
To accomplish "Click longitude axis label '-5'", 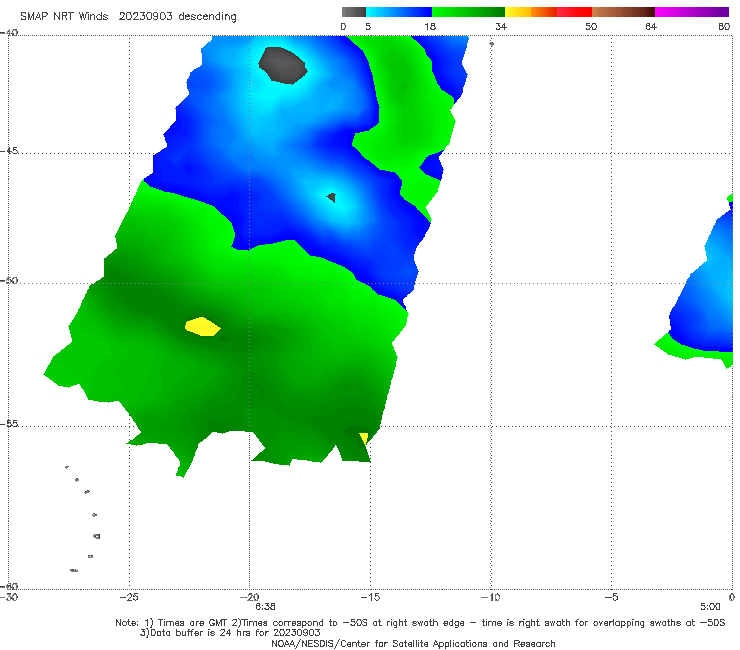I will (611, 597).
